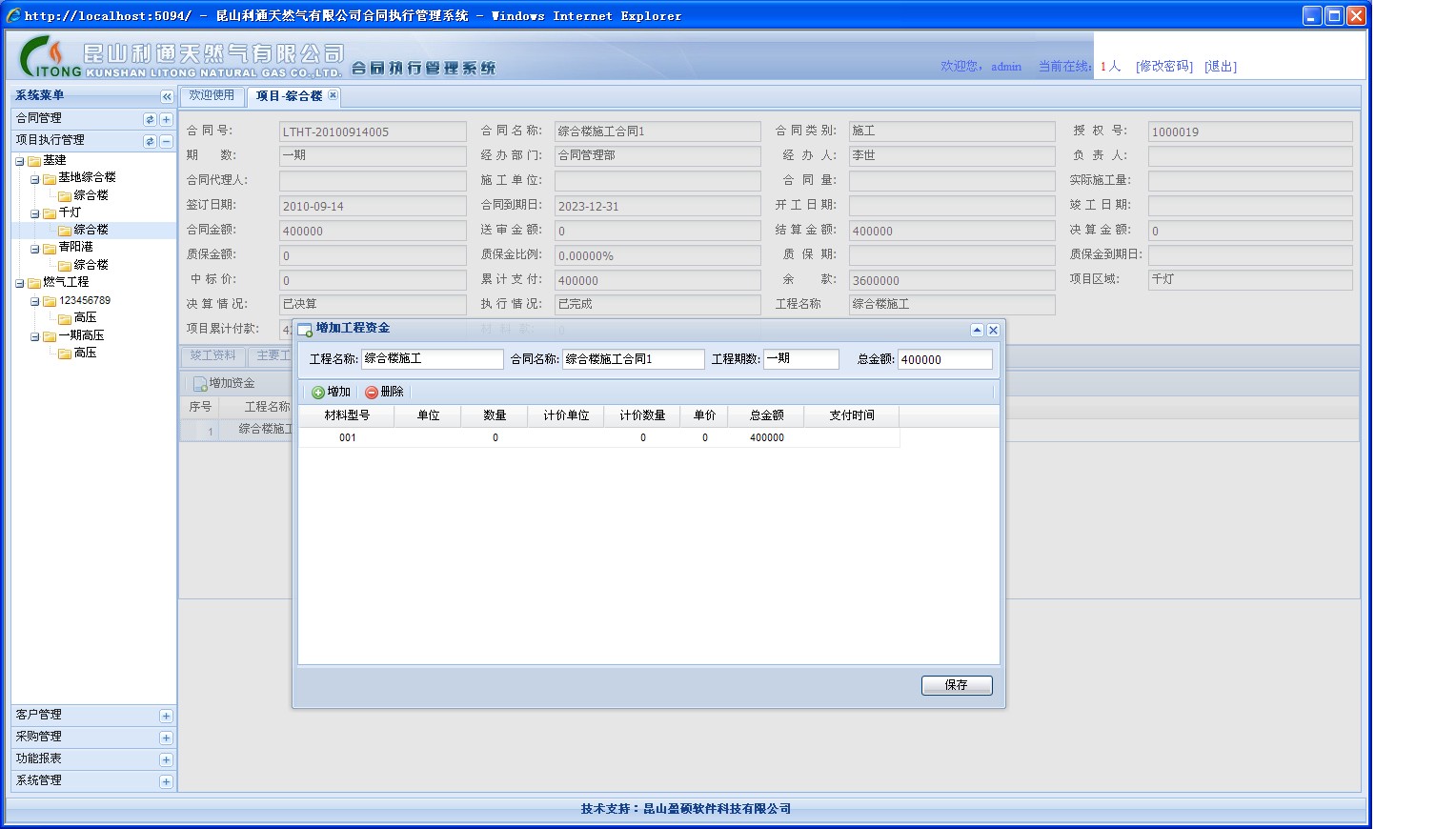Click the 保存 button

pyautogui.click(x=956, y=685)
